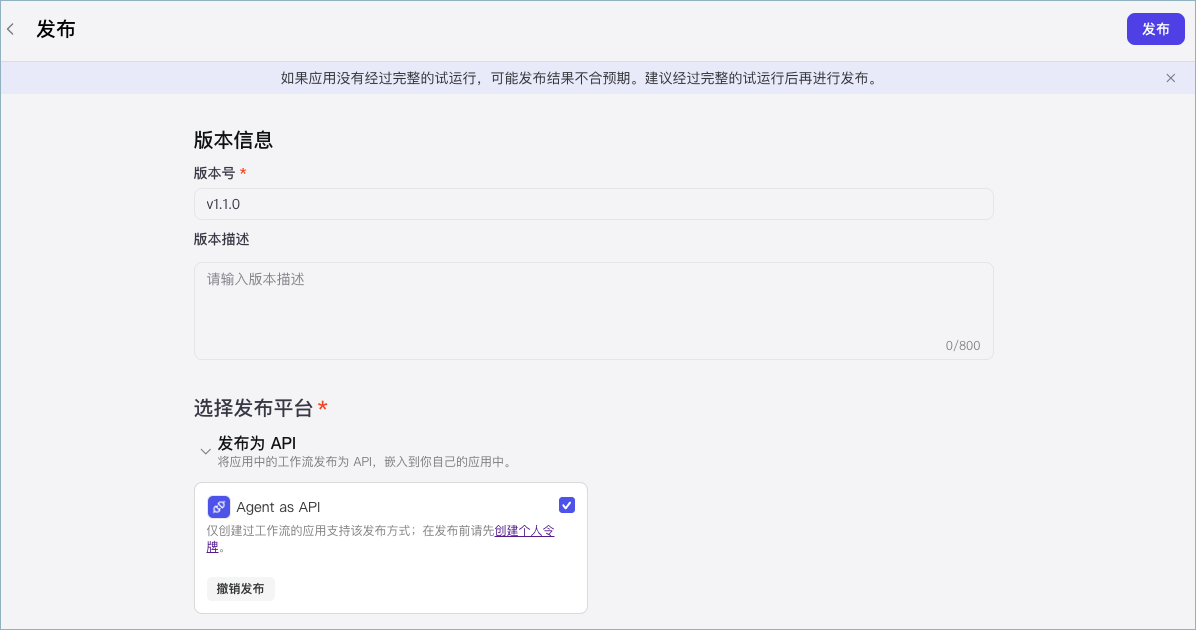Click the 版本号 label
This screenshot has height=630, width=1196.
(214, 173)
